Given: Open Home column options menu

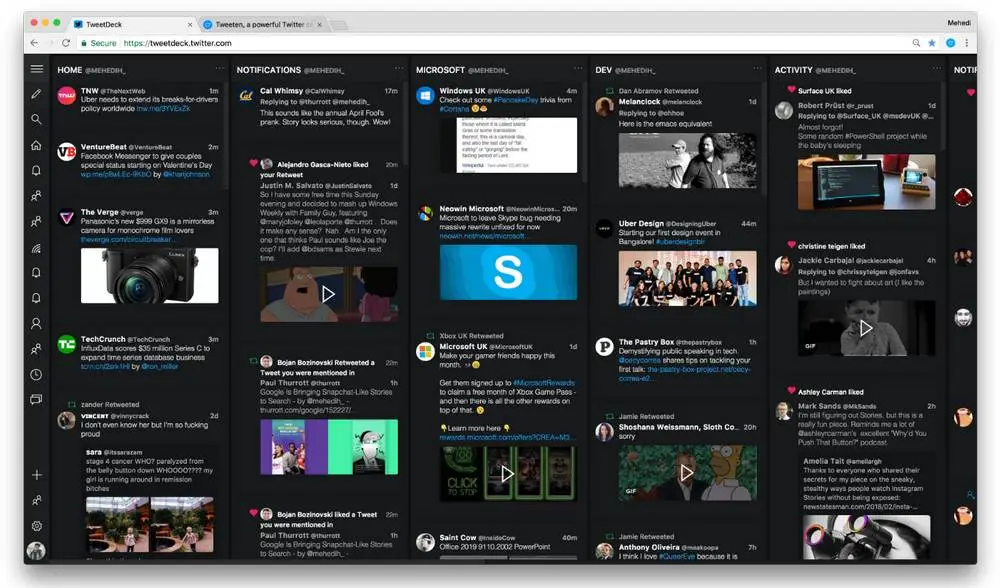Looking at the screenshot, I should [x=219, y=68].
